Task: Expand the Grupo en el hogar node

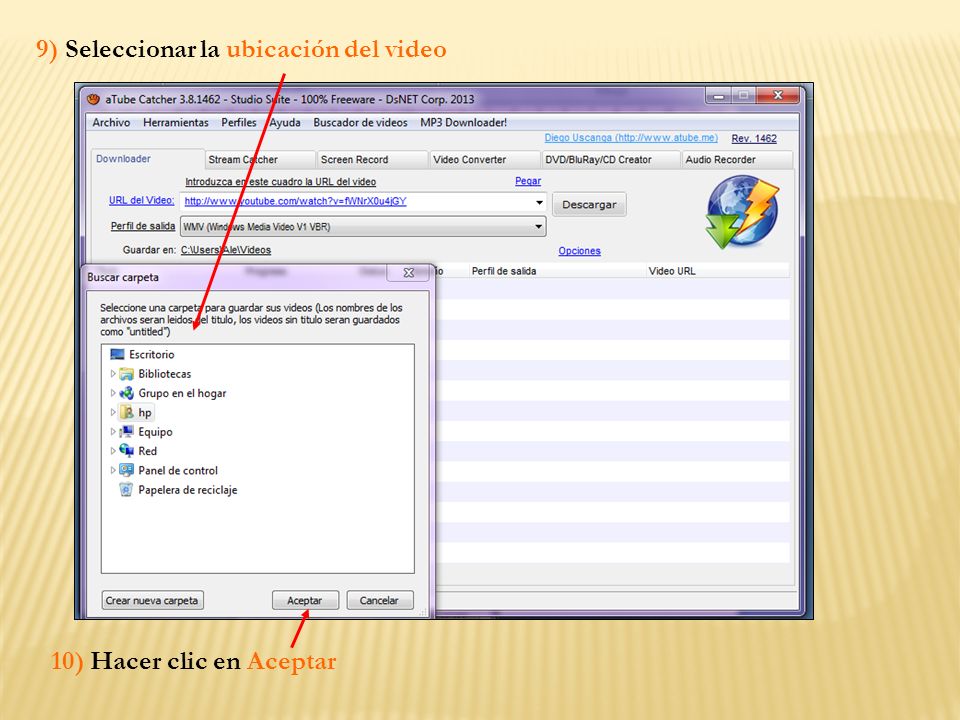Action: point(113,393)
